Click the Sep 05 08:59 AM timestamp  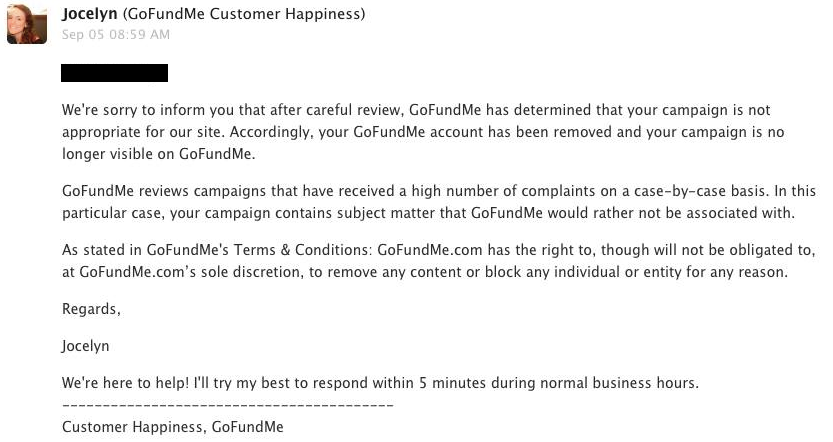pos(116,35)
